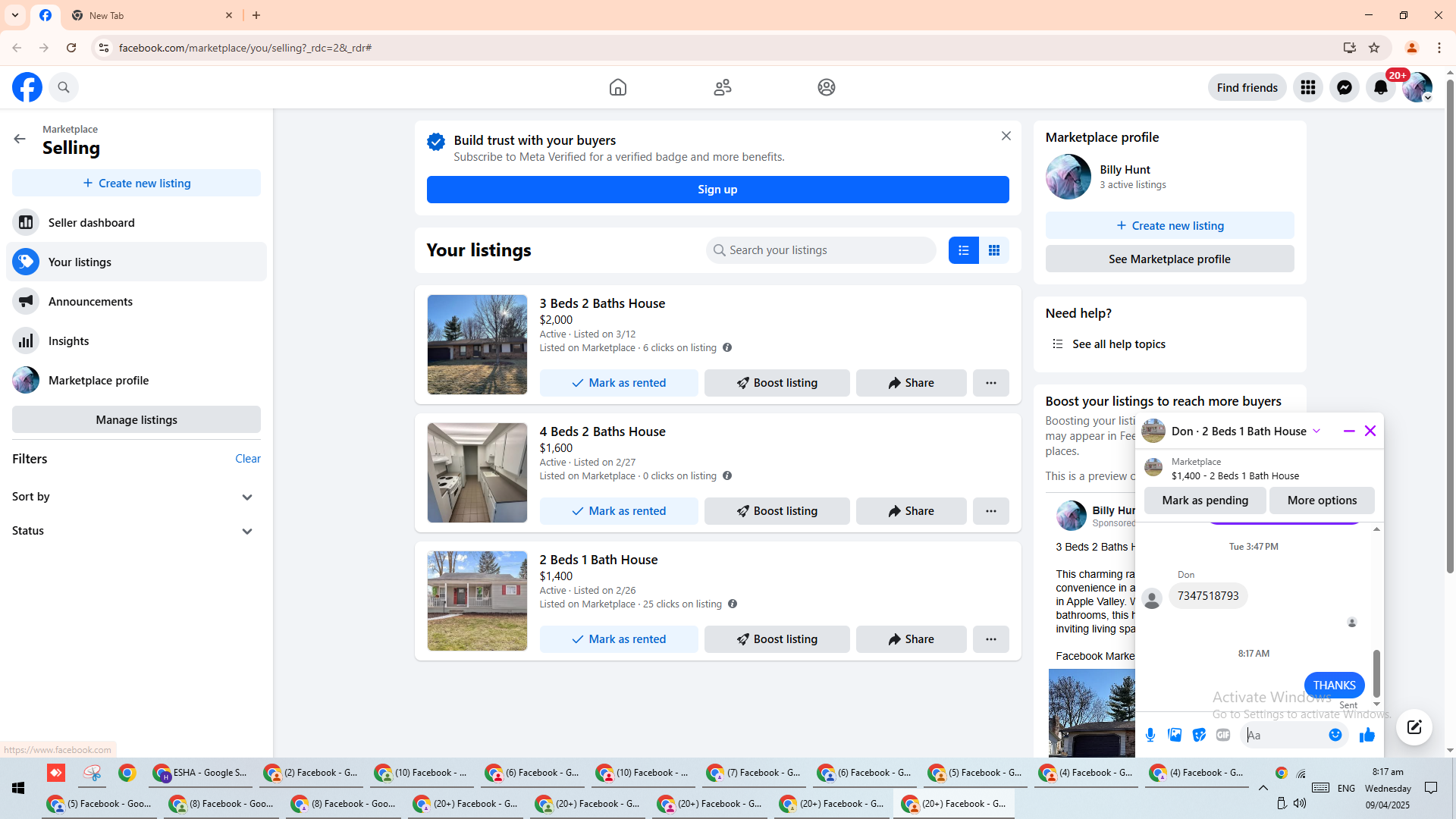Click See Marketplace profile button
1456x819 pixels.
click(1170, 259)
